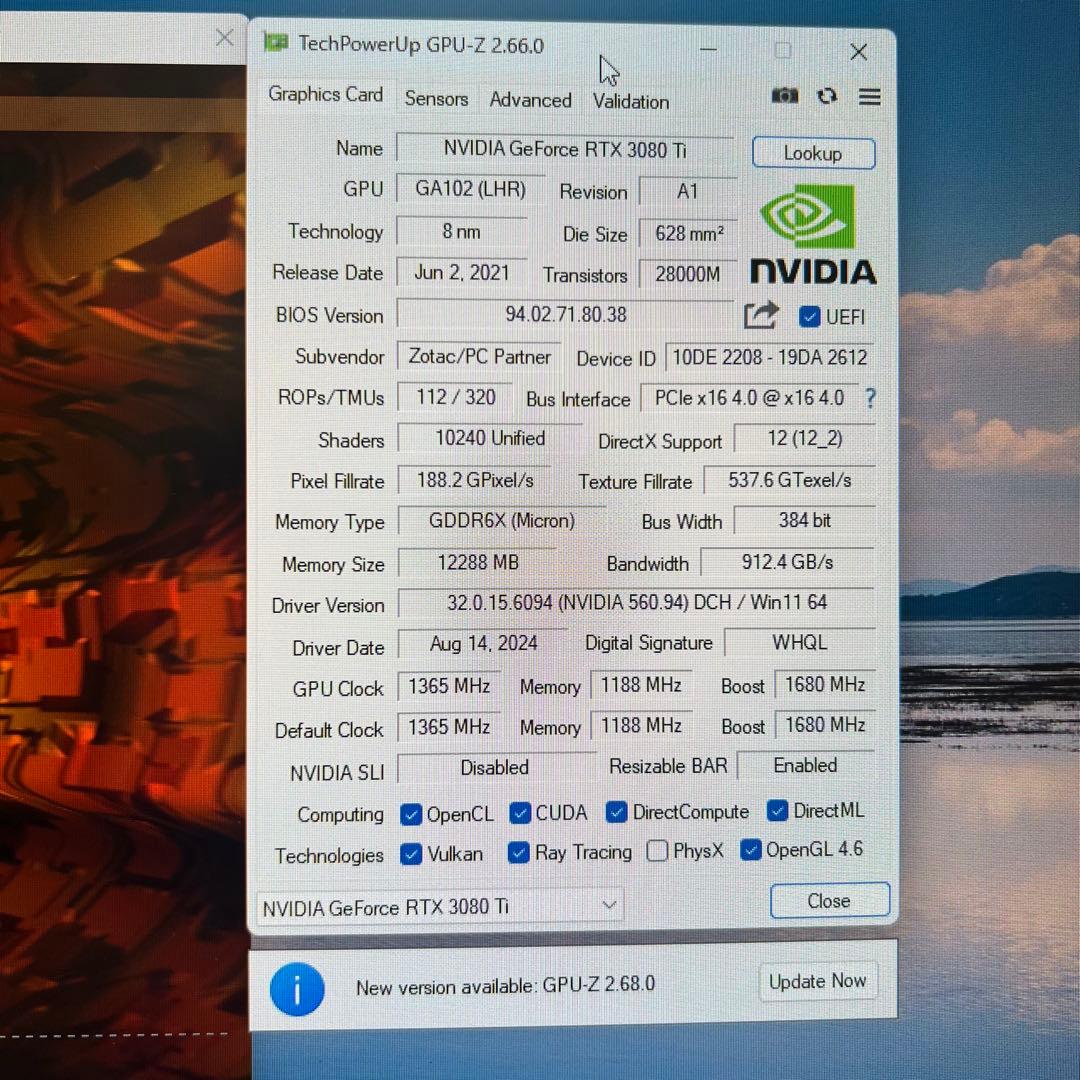Enable the PhysX checkbox
The image size is (1080, 1080).
pyautogui.click(x=657, y=851)
